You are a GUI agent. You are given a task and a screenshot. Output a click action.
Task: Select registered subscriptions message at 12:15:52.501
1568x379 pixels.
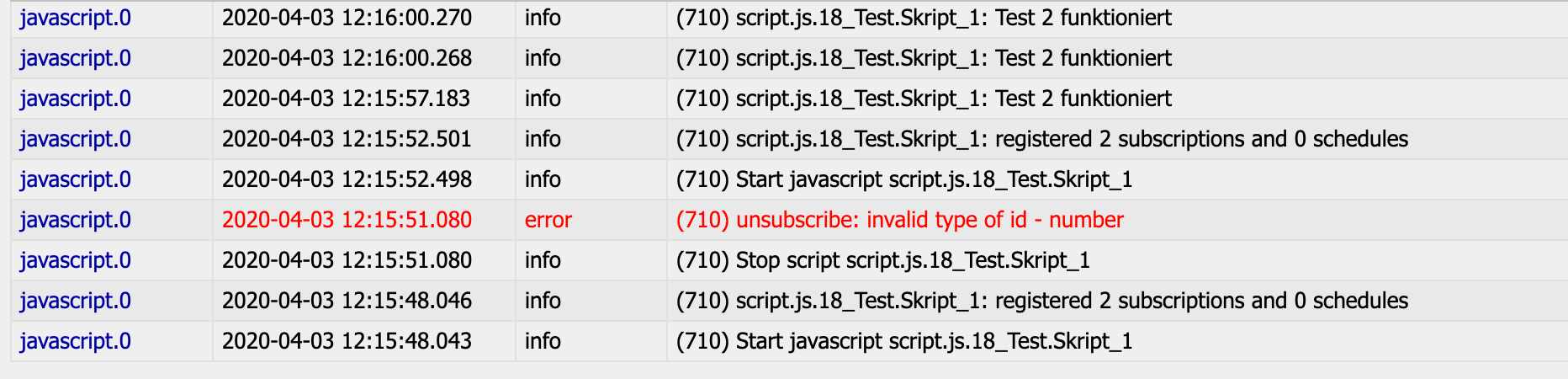1042,139
